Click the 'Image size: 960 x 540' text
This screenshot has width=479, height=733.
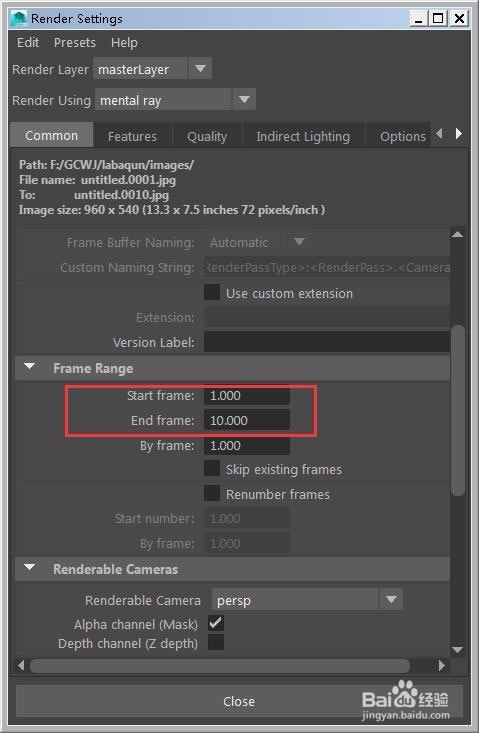[79, 210]
